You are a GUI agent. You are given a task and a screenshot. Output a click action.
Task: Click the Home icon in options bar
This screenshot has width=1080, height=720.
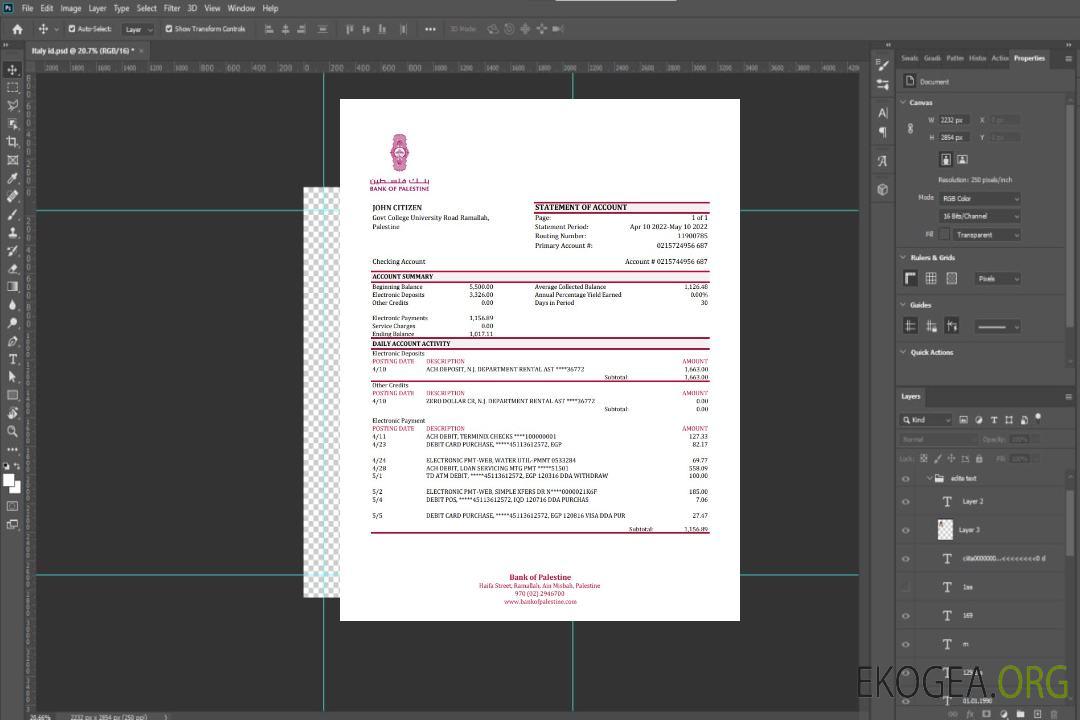pyautogui.click(x=17, y=29)
